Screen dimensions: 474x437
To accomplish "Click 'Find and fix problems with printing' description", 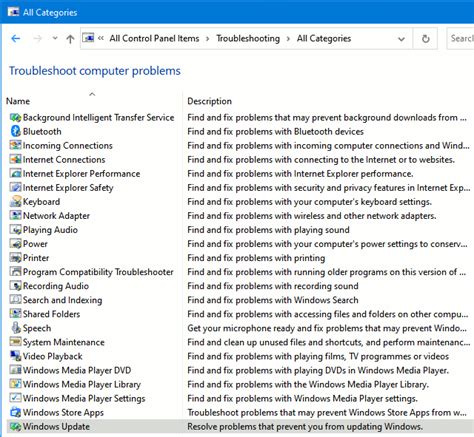I will pyautogui.click(x=256, y=258).
